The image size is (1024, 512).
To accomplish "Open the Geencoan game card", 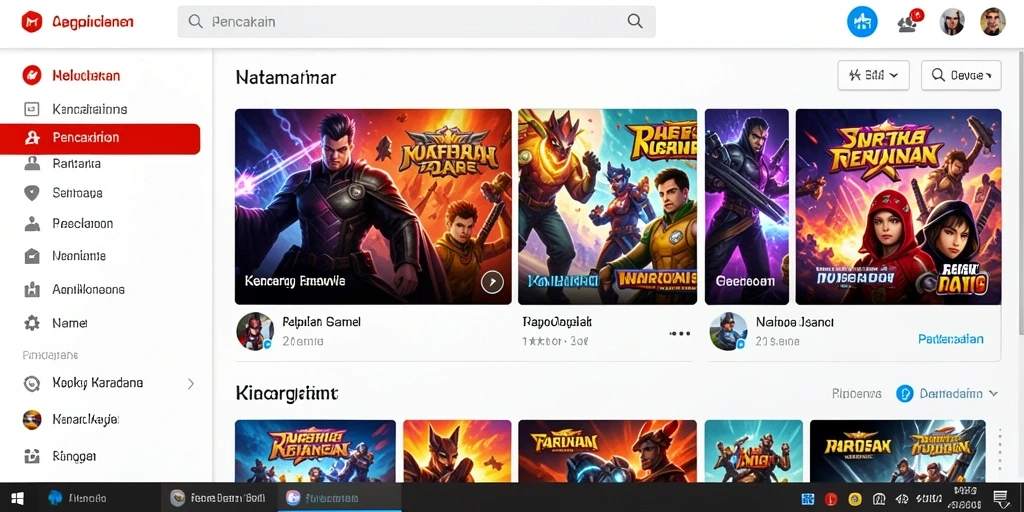I will (746, 206).
